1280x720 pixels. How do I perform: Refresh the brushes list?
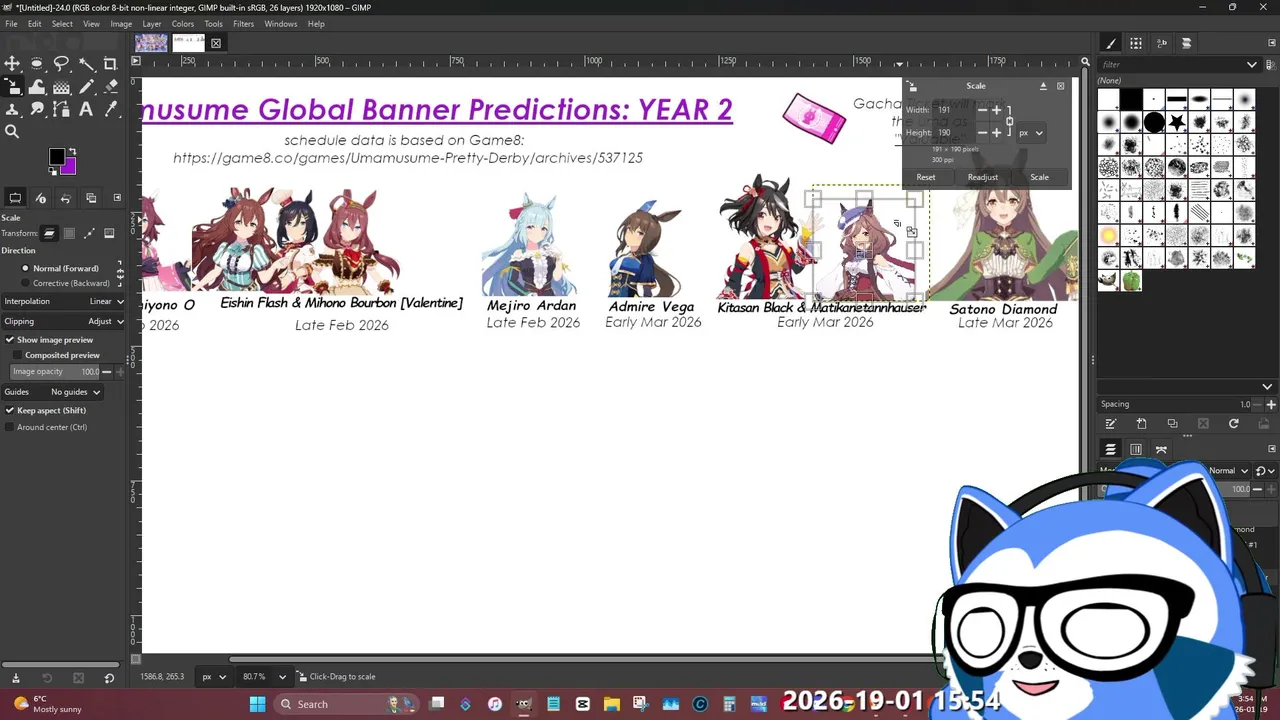pyautogui.click(x=1233, y=423)
